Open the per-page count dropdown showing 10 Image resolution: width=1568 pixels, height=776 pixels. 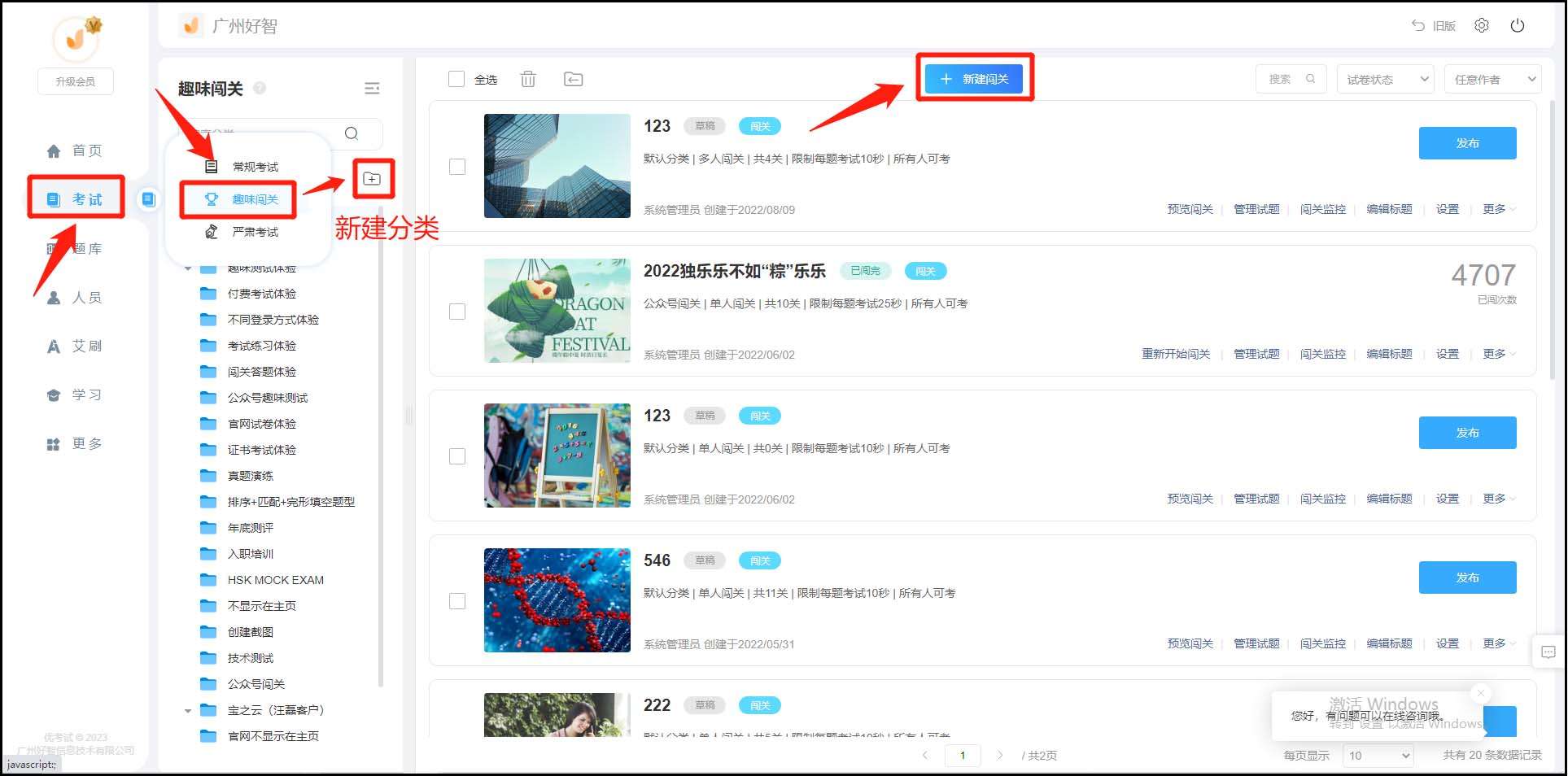(1377, 756)
